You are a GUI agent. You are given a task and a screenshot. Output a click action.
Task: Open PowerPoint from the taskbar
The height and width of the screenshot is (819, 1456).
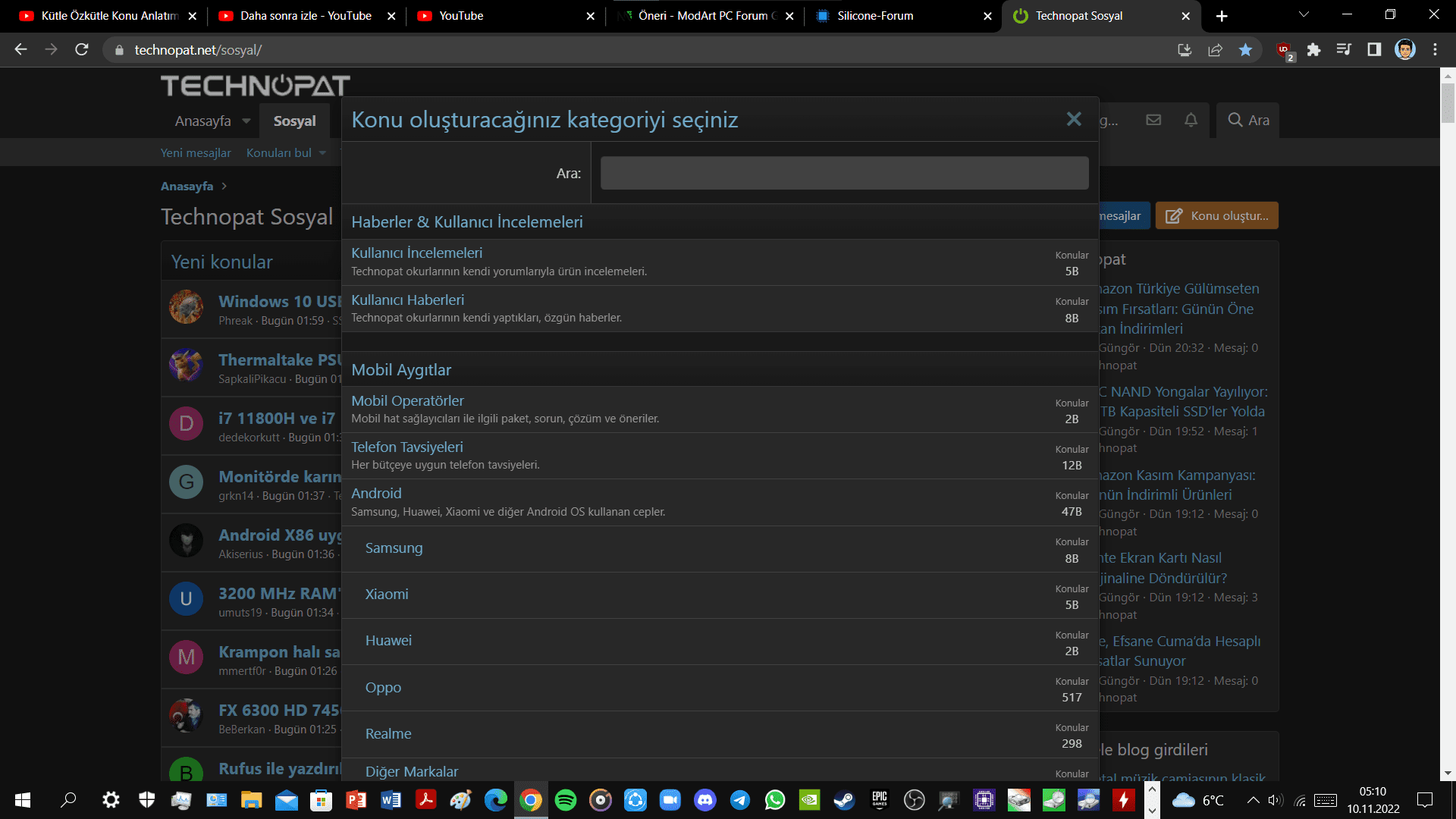coord(356,799)
